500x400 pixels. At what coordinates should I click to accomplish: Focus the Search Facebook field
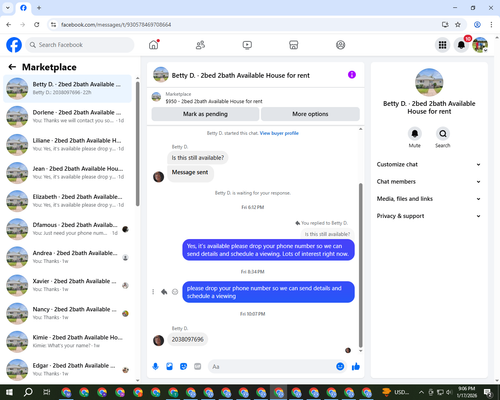80,45
